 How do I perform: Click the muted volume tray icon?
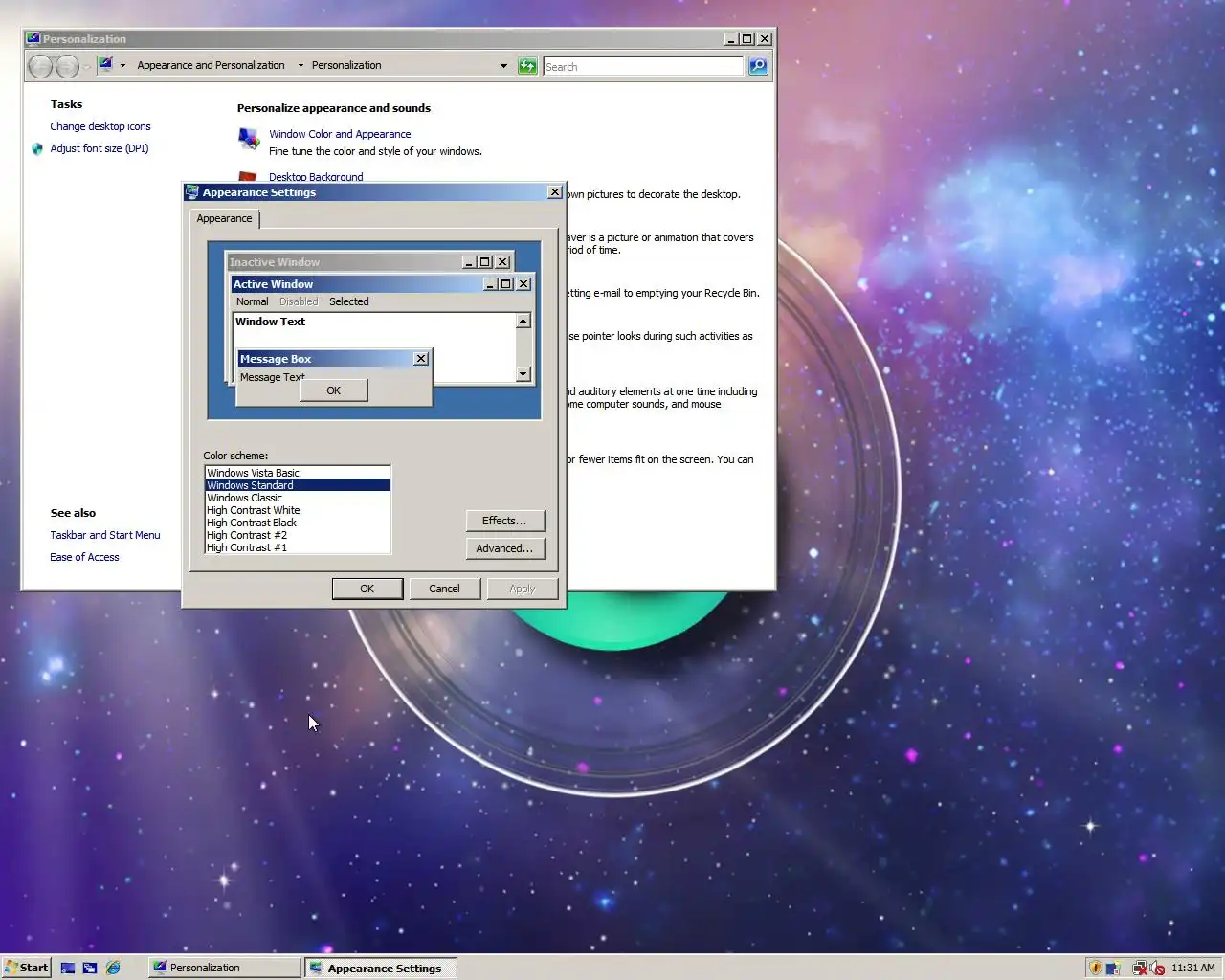click(x=1157, y=969)
